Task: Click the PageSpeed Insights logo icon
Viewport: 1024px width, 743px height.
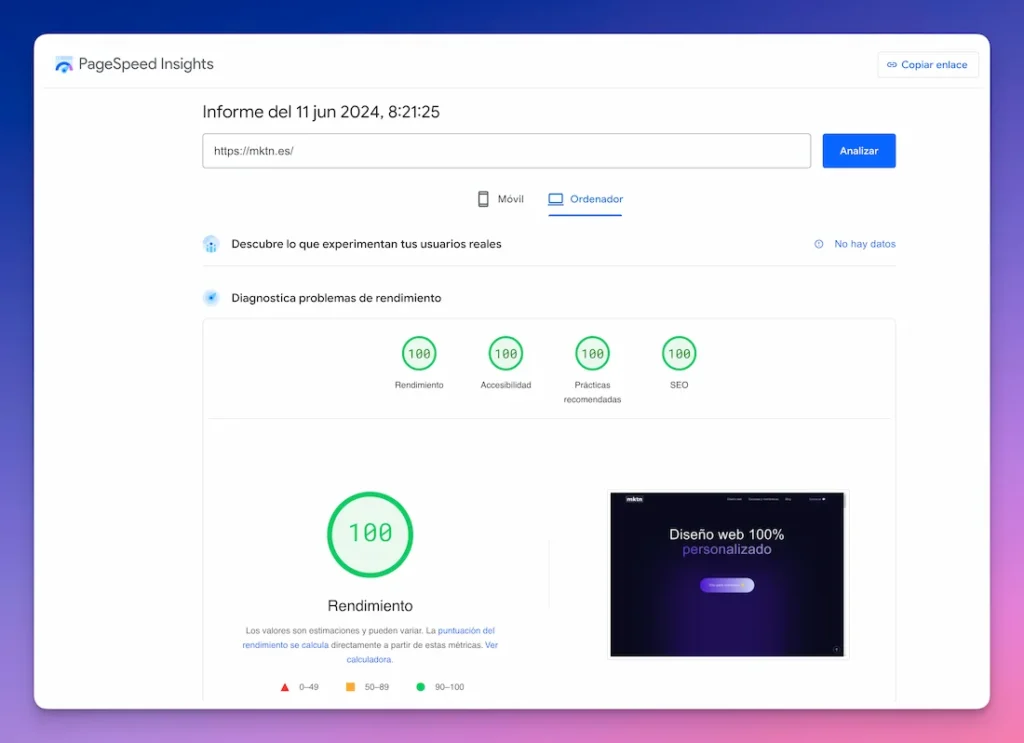Action: point(63,63)
